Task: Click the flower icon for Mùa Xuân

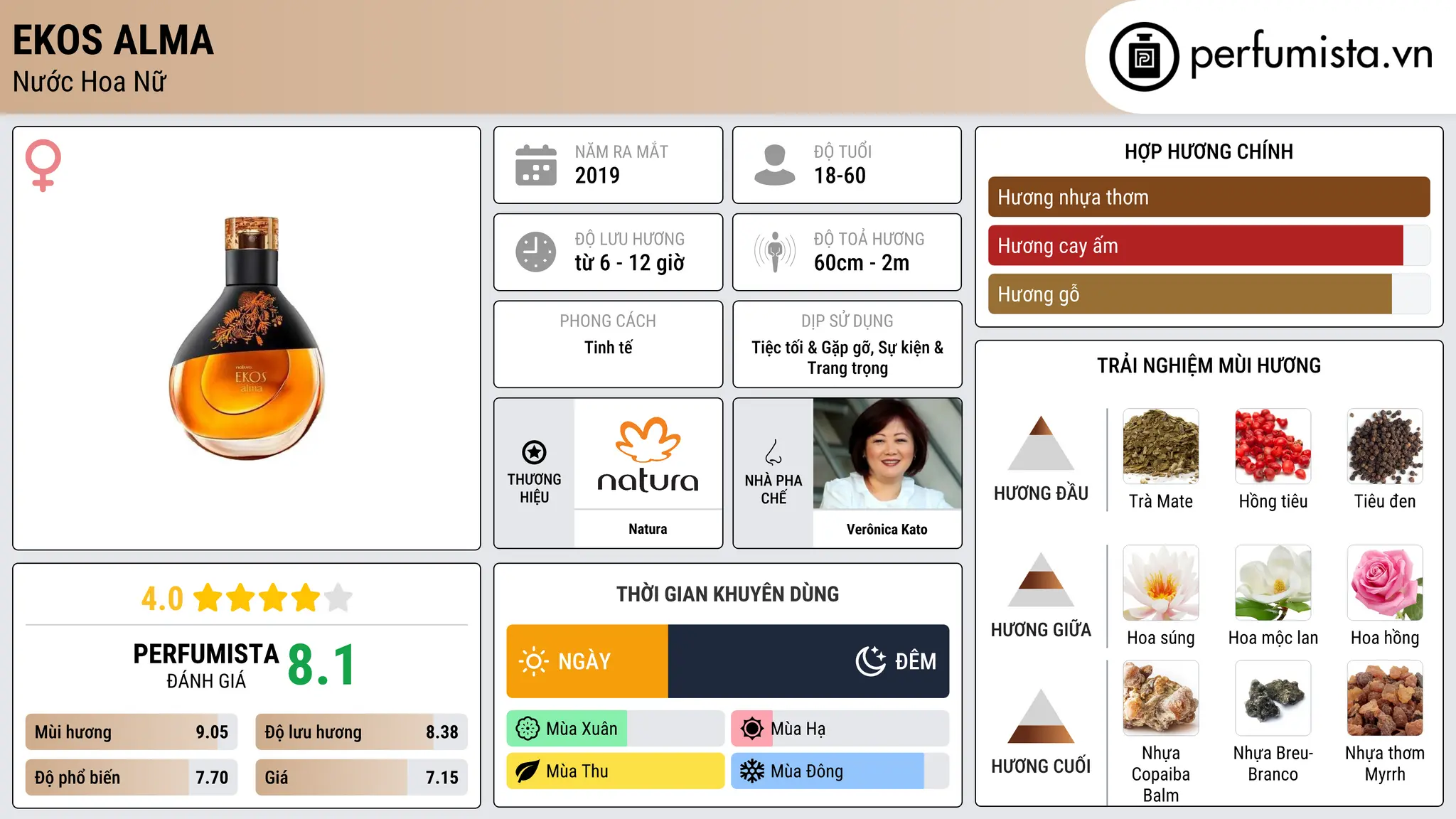Action: 528,729
